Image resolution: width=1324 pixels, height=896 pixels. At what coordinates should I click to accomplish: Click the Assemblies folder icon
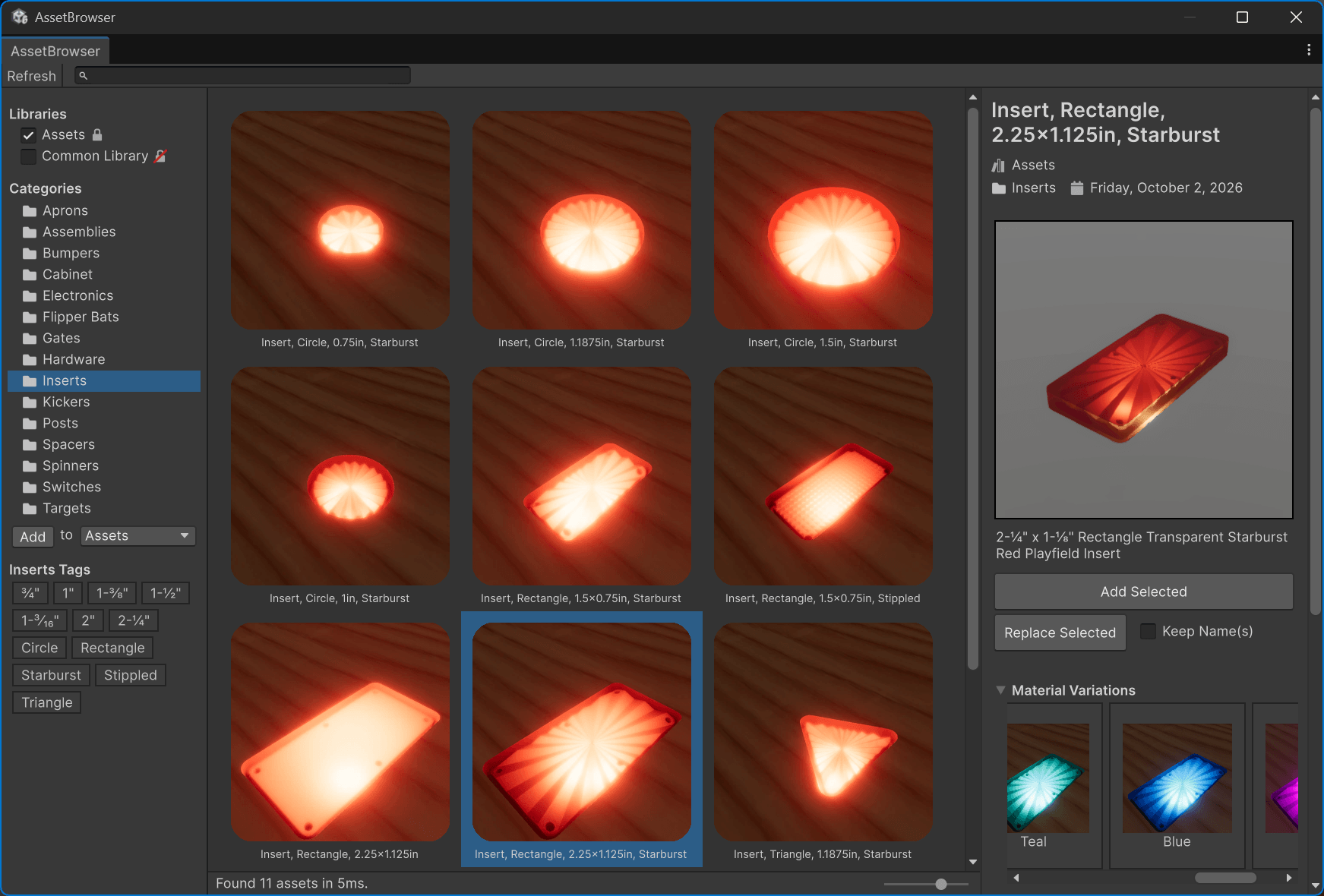(x=30, y=232)
